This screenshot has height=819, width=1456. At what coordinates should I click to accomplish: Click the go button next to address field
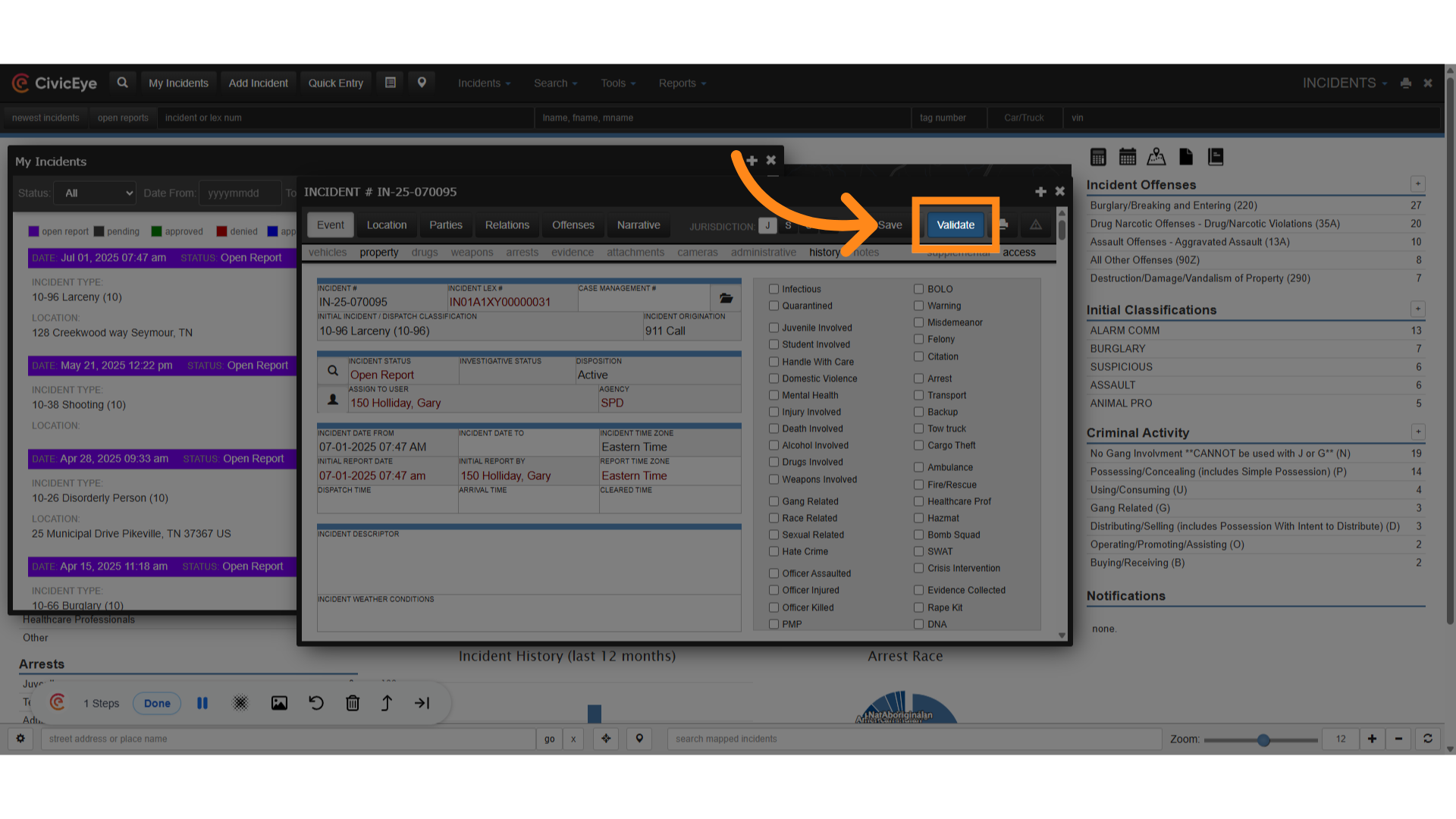click(550, 739)
